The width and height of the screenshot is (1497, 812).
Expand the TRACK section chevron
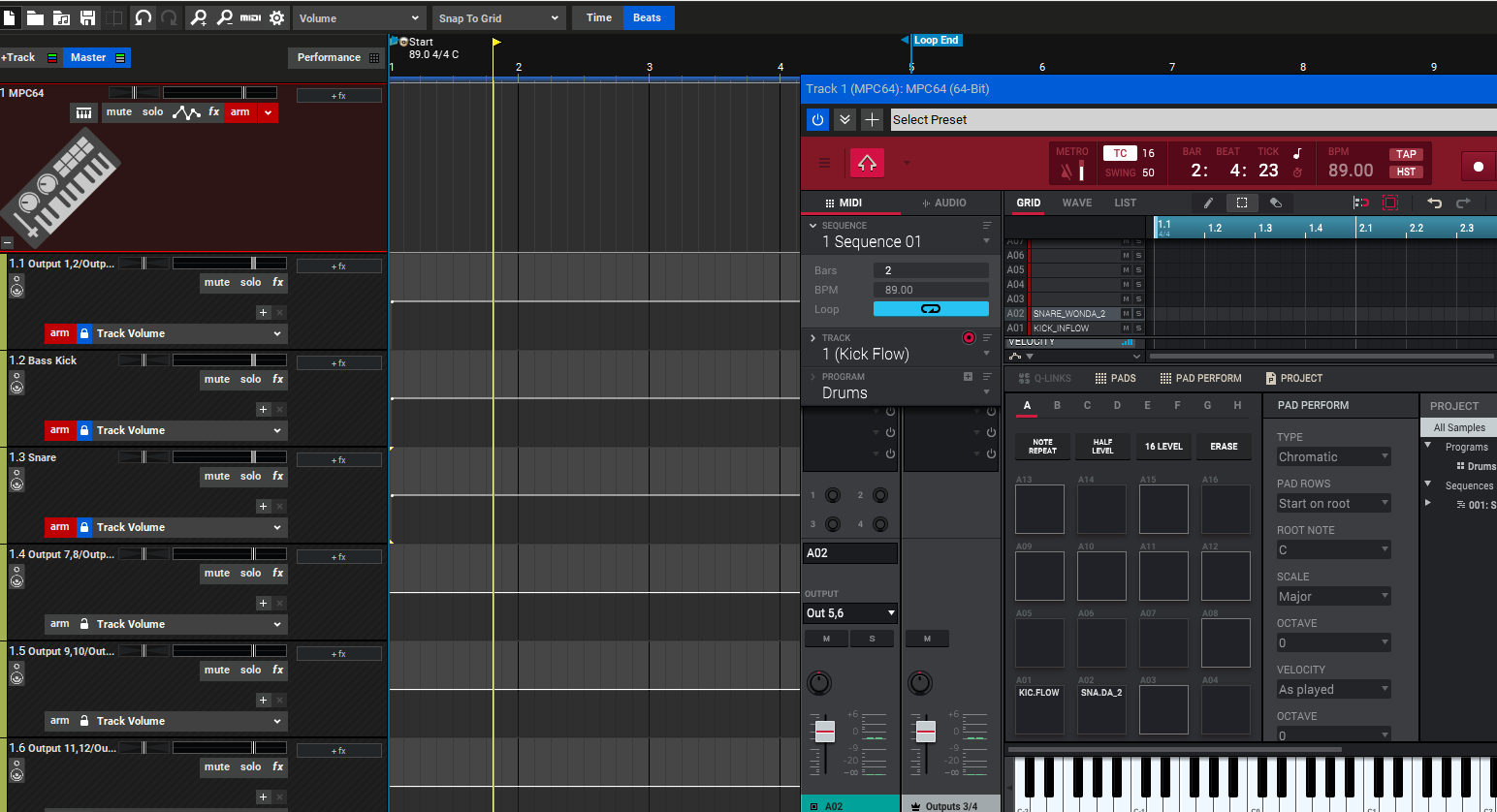[x=812, y=337]
